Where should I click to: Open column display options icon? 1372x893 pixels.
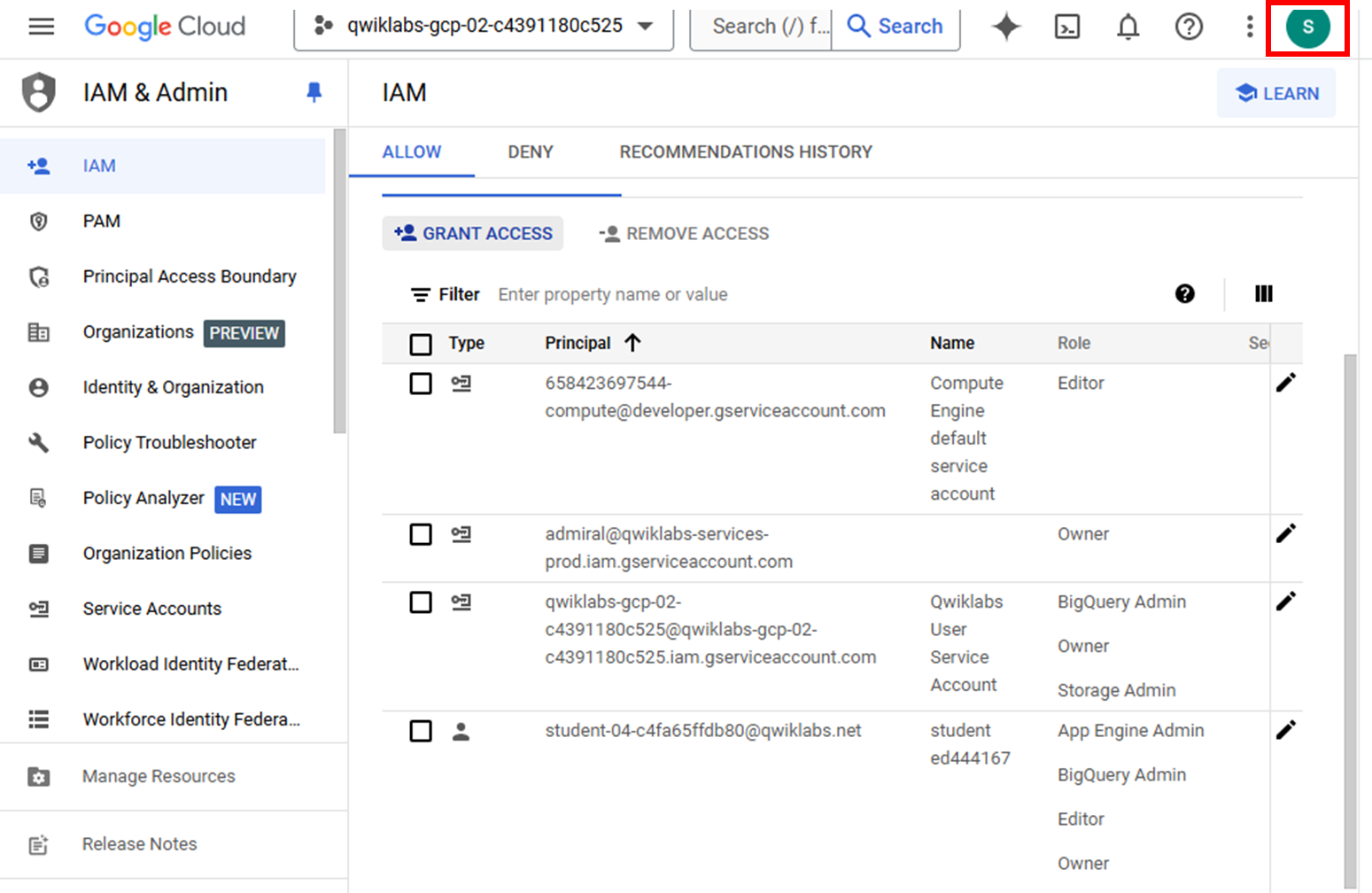coord(1264,294)
